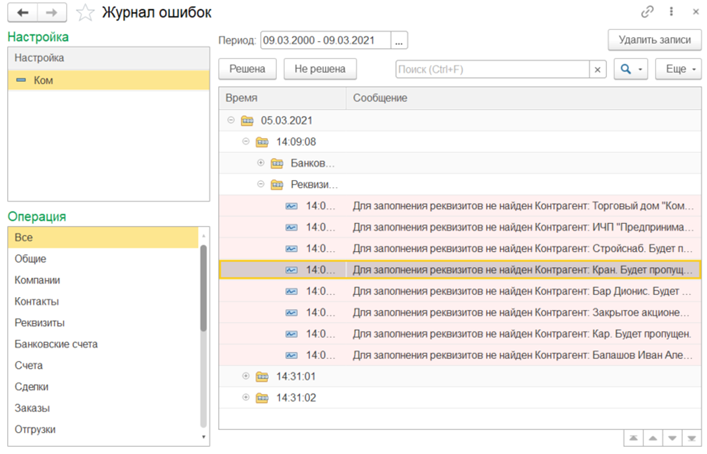Click the Операция list scrollbar
This screenshot has width=707, height=454.
(204, 290)
